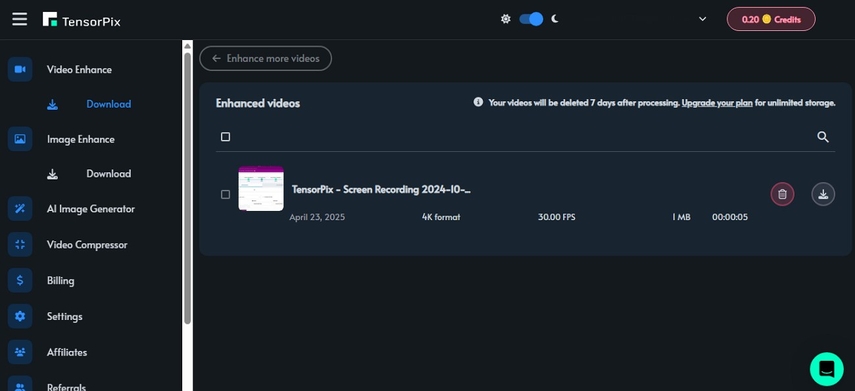
Task: Click the Video Enhance camera icon
Action: 20,69
